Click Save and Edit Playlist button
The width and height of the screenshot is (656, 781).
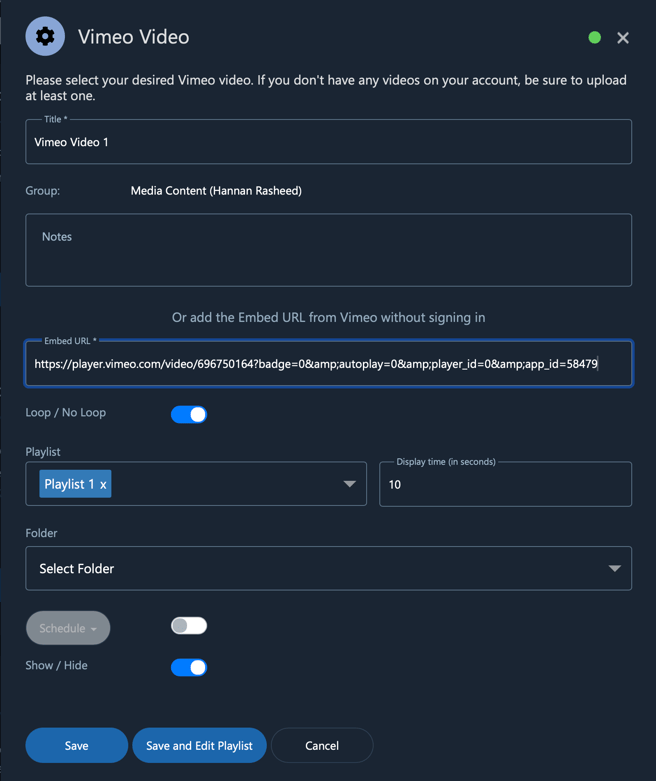coord(199,746)
